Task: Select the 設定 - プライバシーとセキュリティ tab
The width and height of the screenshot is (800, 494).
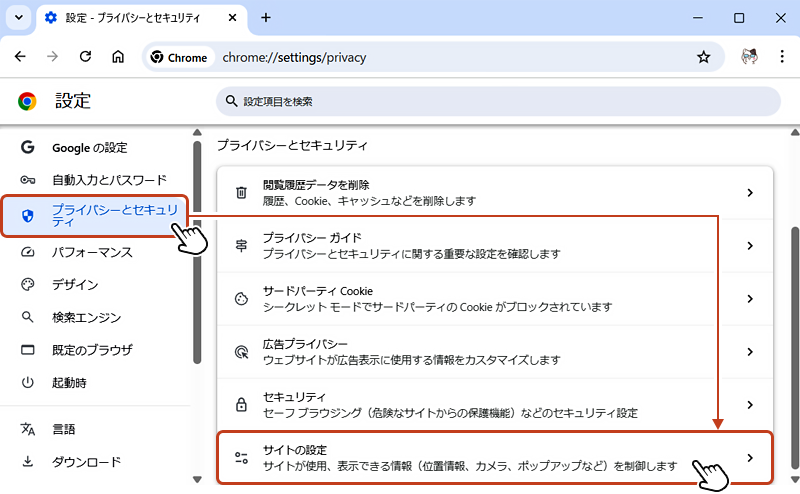Action: click(x=142, y=18)
